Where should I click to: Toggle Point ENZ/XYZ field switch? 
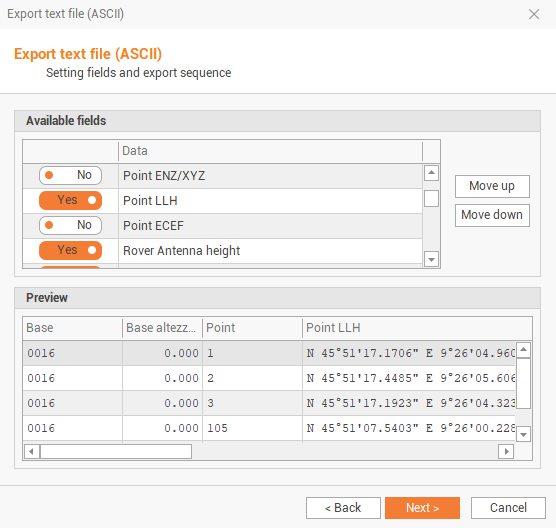point(70,176)
